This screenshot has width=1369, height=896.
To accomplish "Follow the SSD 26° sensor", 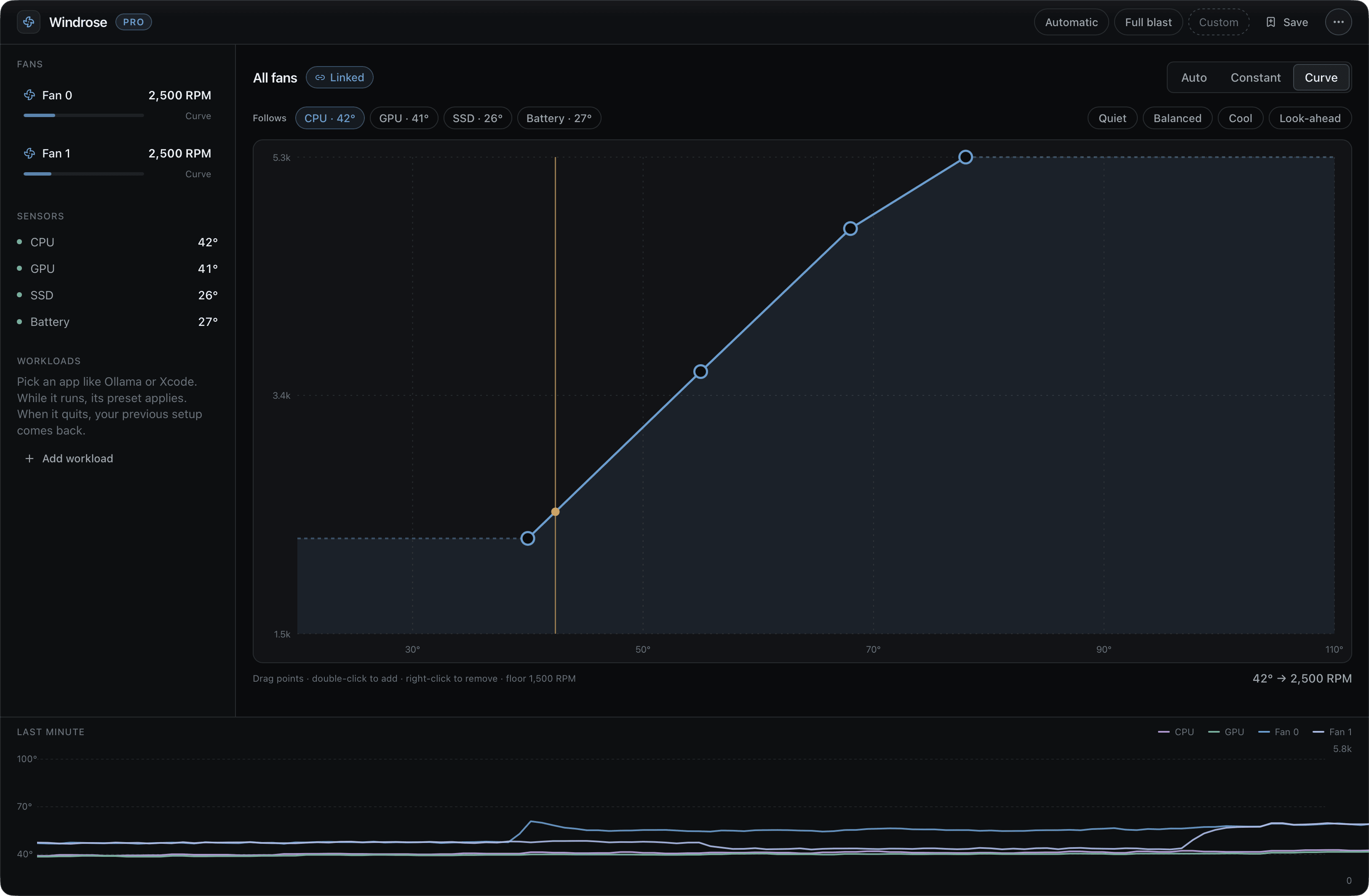I will 477,118.
